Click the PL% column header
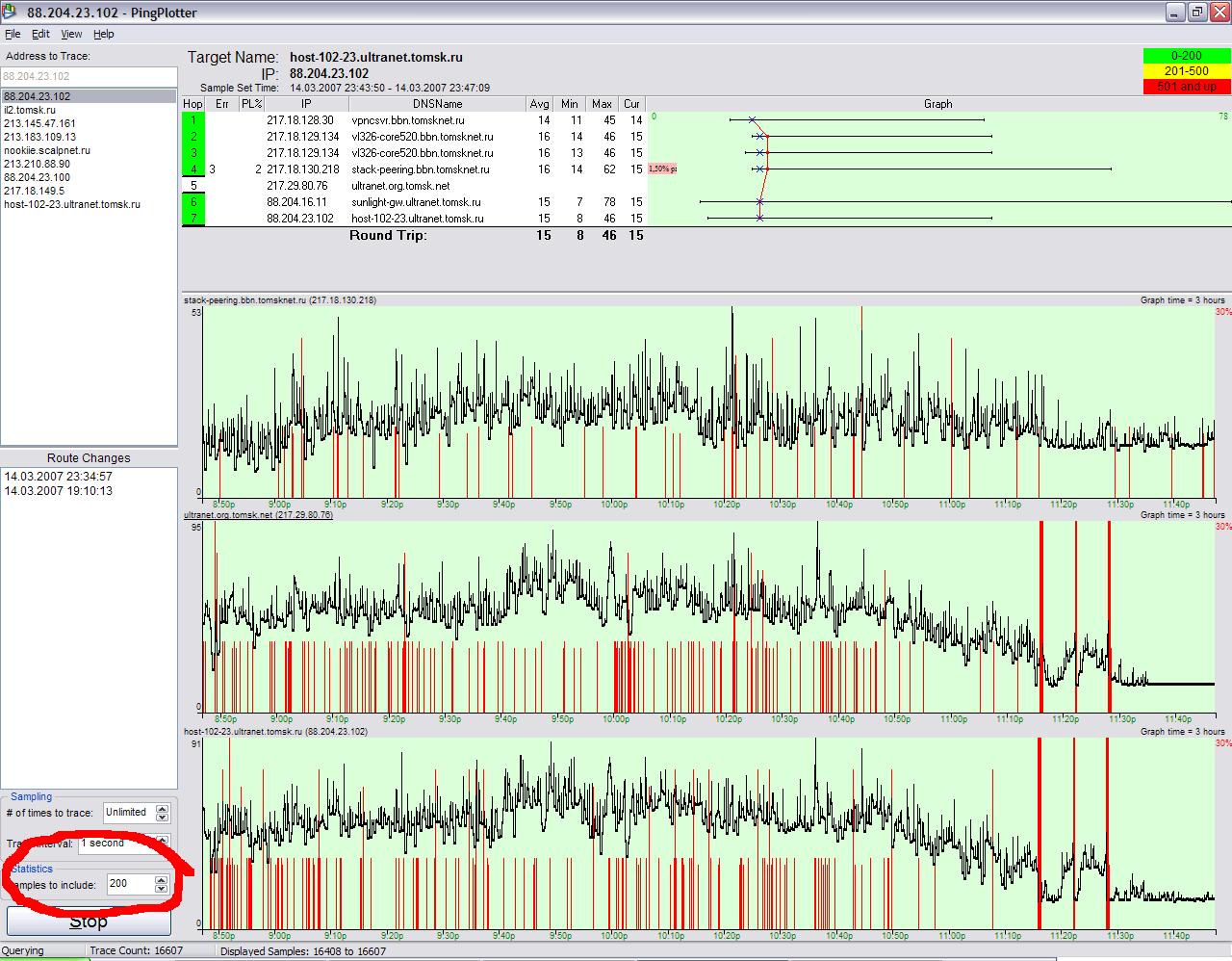Screen dimensions: 1232x961 252,104
